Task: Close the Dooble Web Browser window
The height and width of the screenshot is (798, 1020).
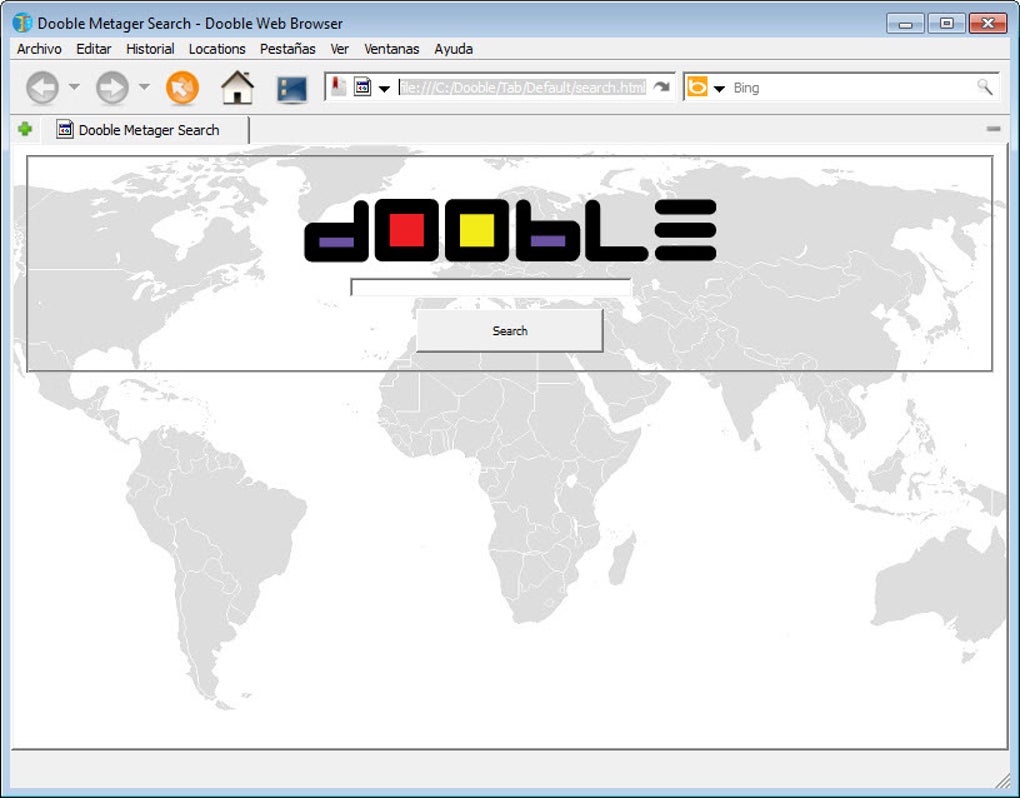Action: [987, 23]
